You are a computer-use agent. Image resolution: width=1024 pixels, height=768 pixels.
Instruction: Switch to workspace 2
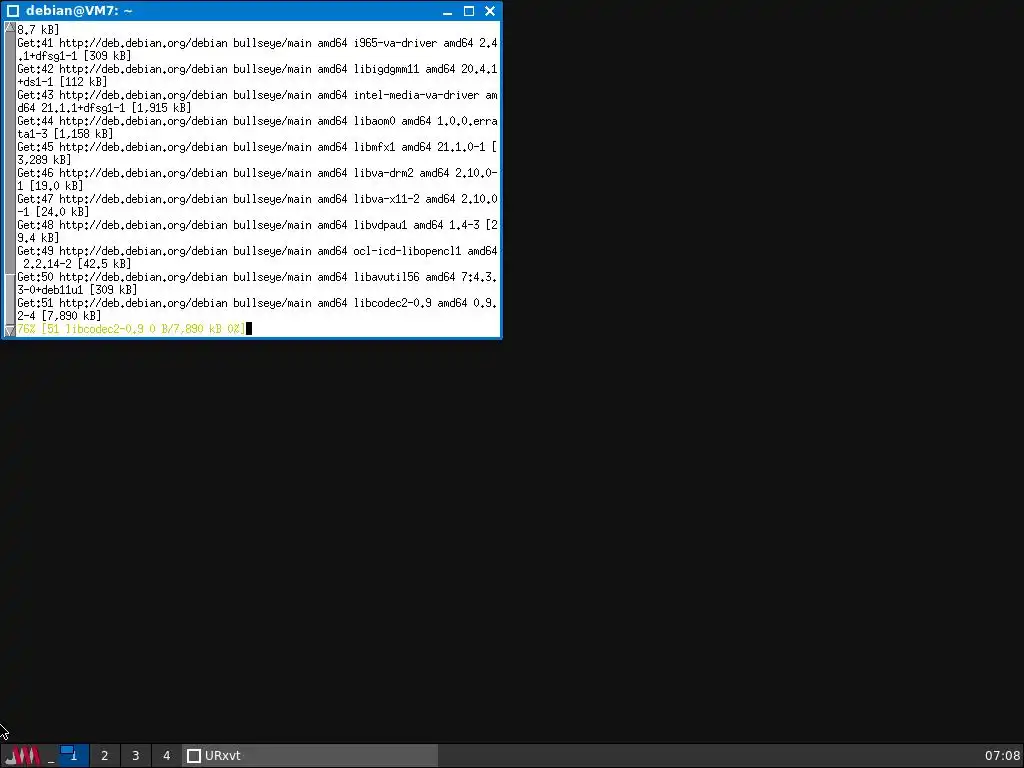coord(104,756)
